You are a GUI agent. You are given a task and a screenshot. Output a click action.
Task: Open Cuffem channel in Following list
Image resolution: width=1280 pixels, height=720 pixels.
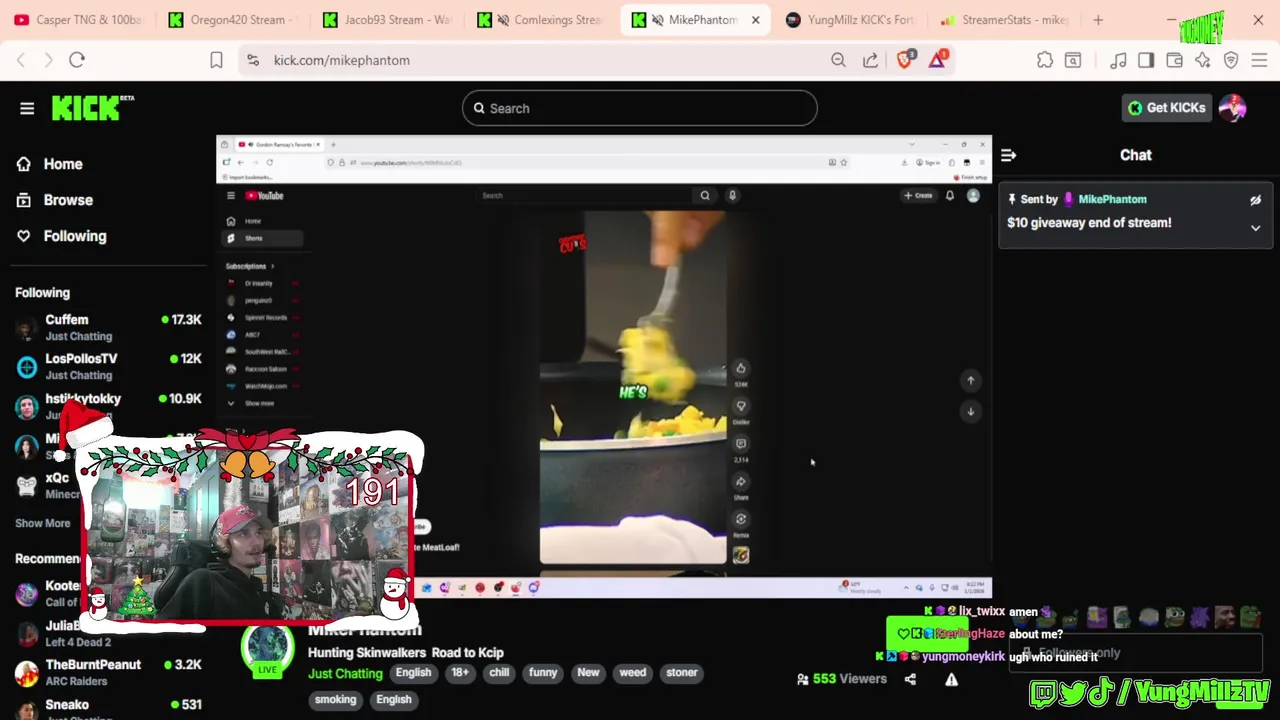(x=108, y=328)
